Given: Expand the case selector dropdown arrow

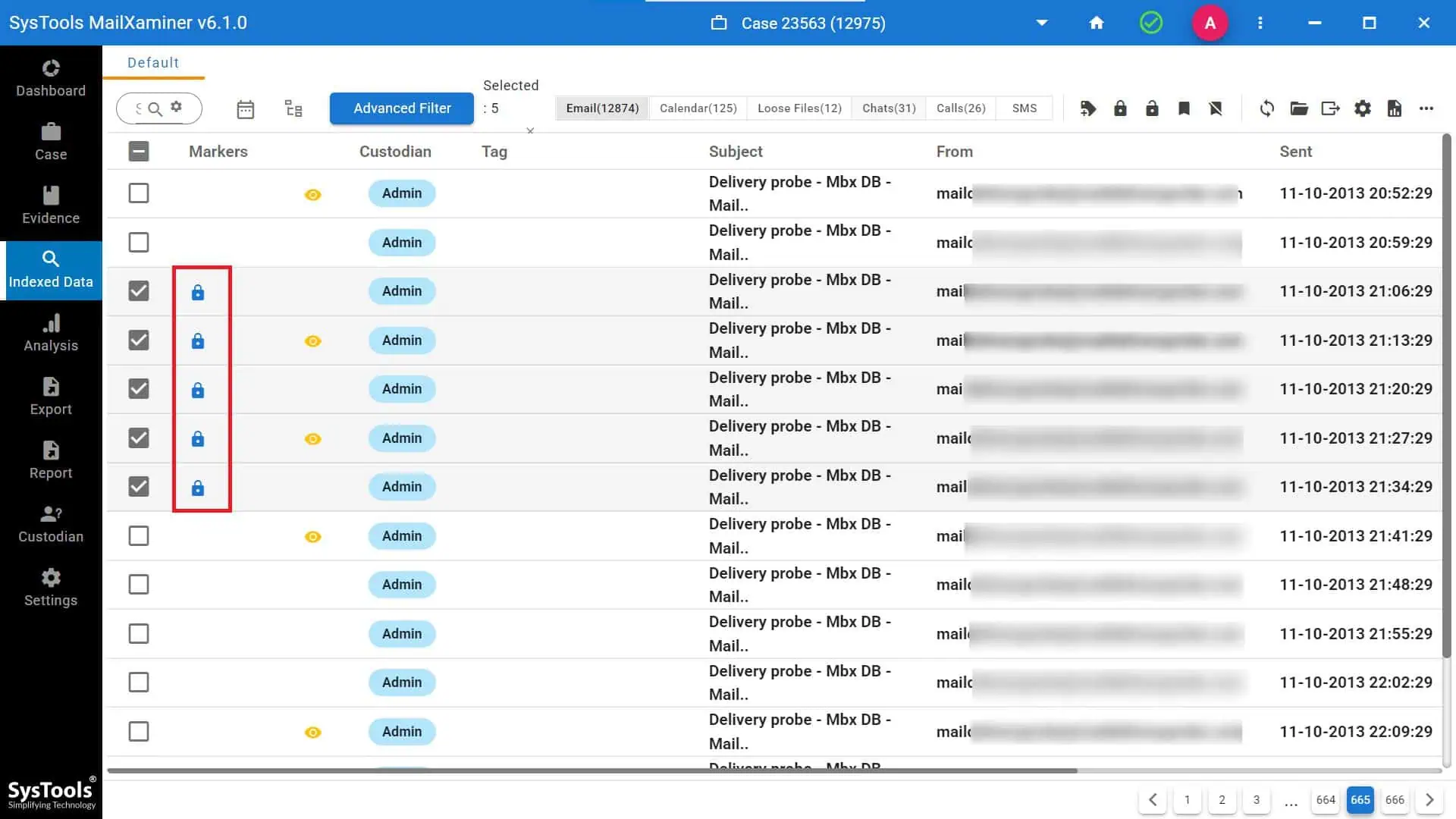Looking at the screenshot, I should tap(1042, 23).
